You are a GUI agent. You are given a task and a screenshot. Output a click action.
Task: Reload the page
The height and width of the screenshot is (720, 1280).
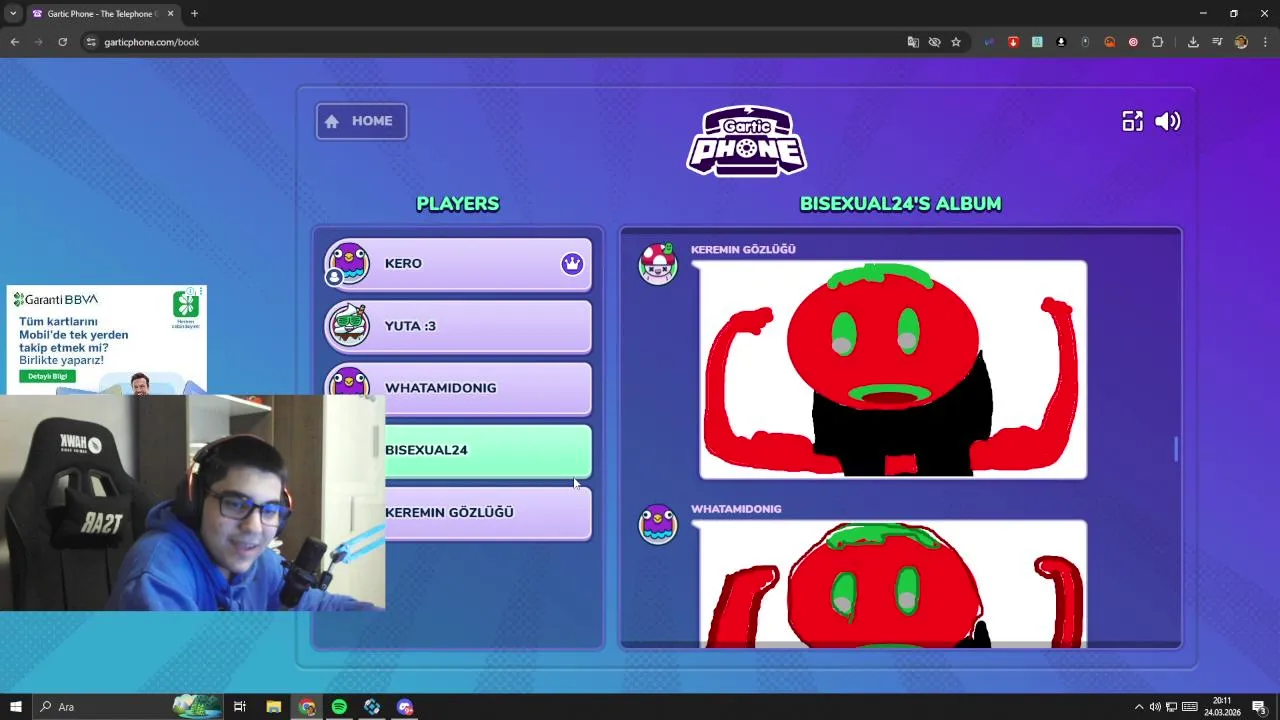point(62,42)
